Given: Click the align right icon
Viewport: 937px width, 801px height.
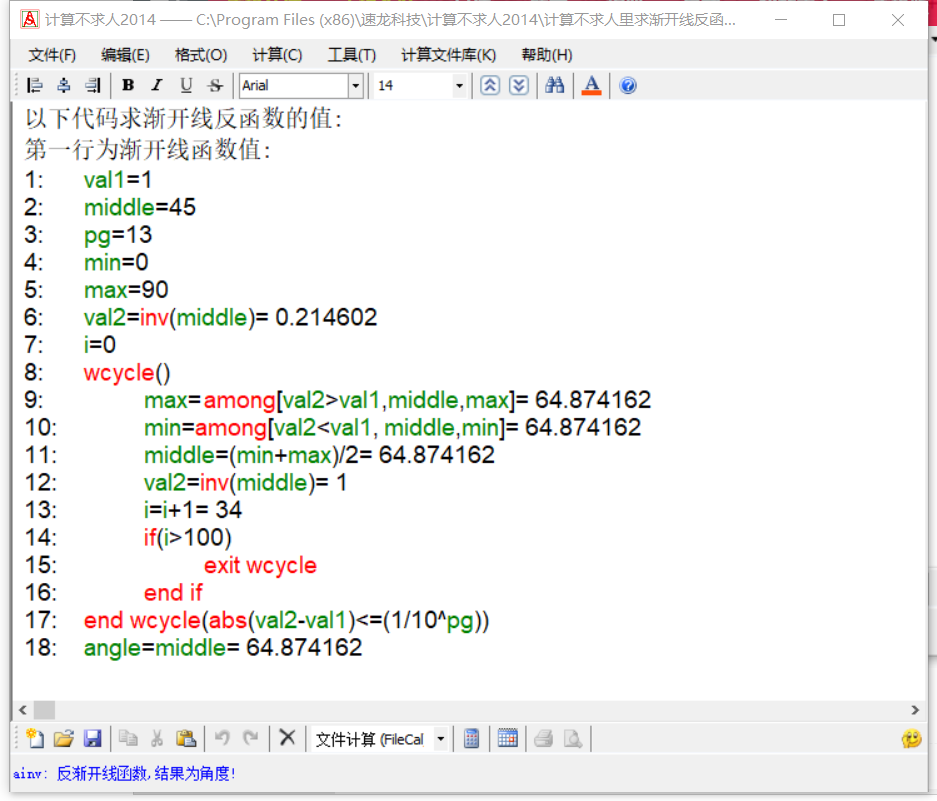Looking at the screenshot, I should [x=93, y=85].
